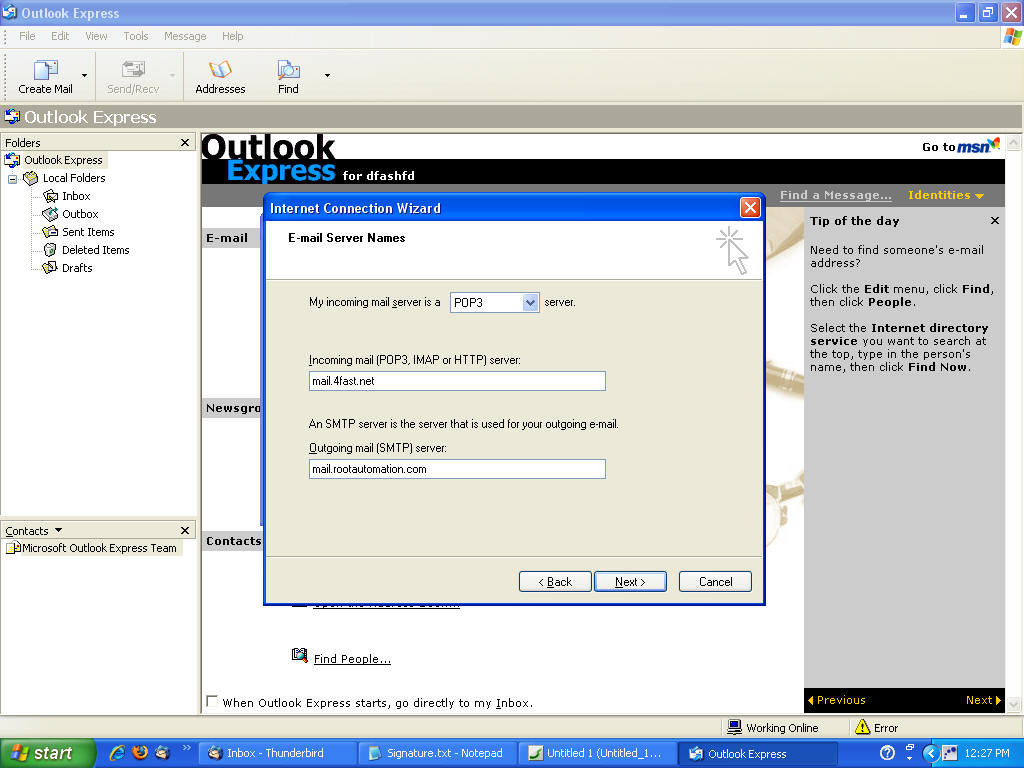Select the Outlook Express root folder icon
Screen dimensions: 1024x768
(x=12, y=160)
